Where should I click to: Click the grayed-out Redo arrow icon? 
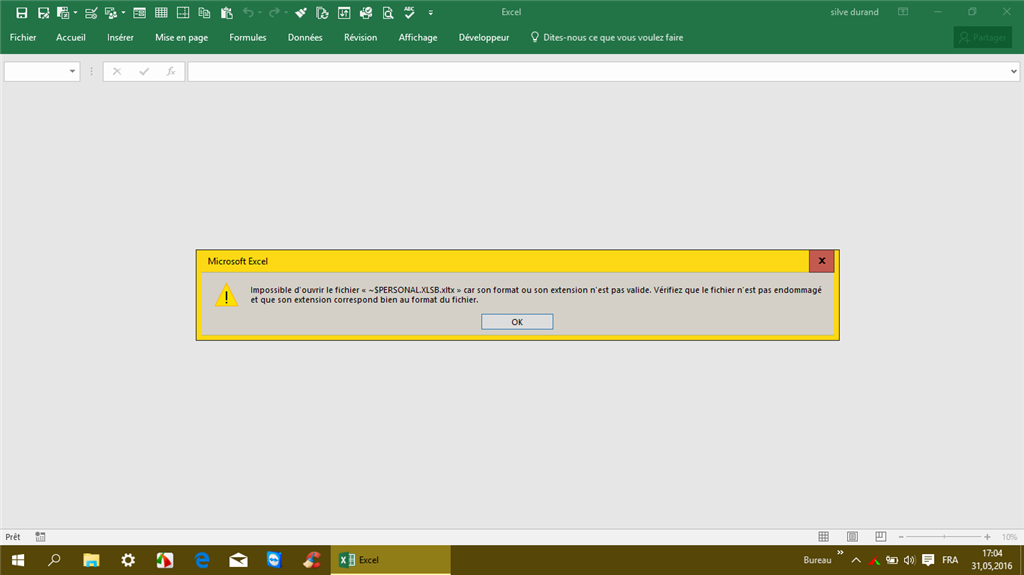point(274,12)
